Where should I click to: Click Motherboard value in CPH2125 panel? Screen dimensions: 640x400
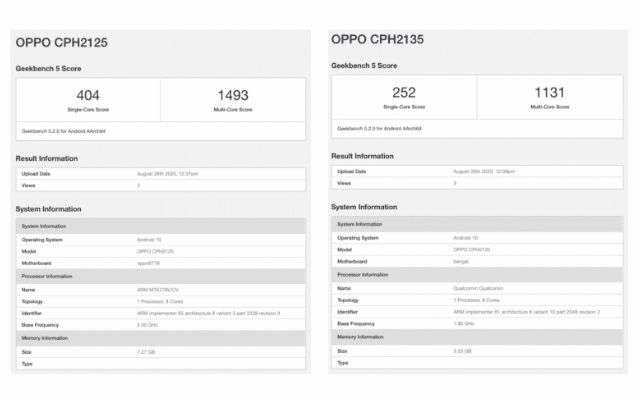click(148, 263)
